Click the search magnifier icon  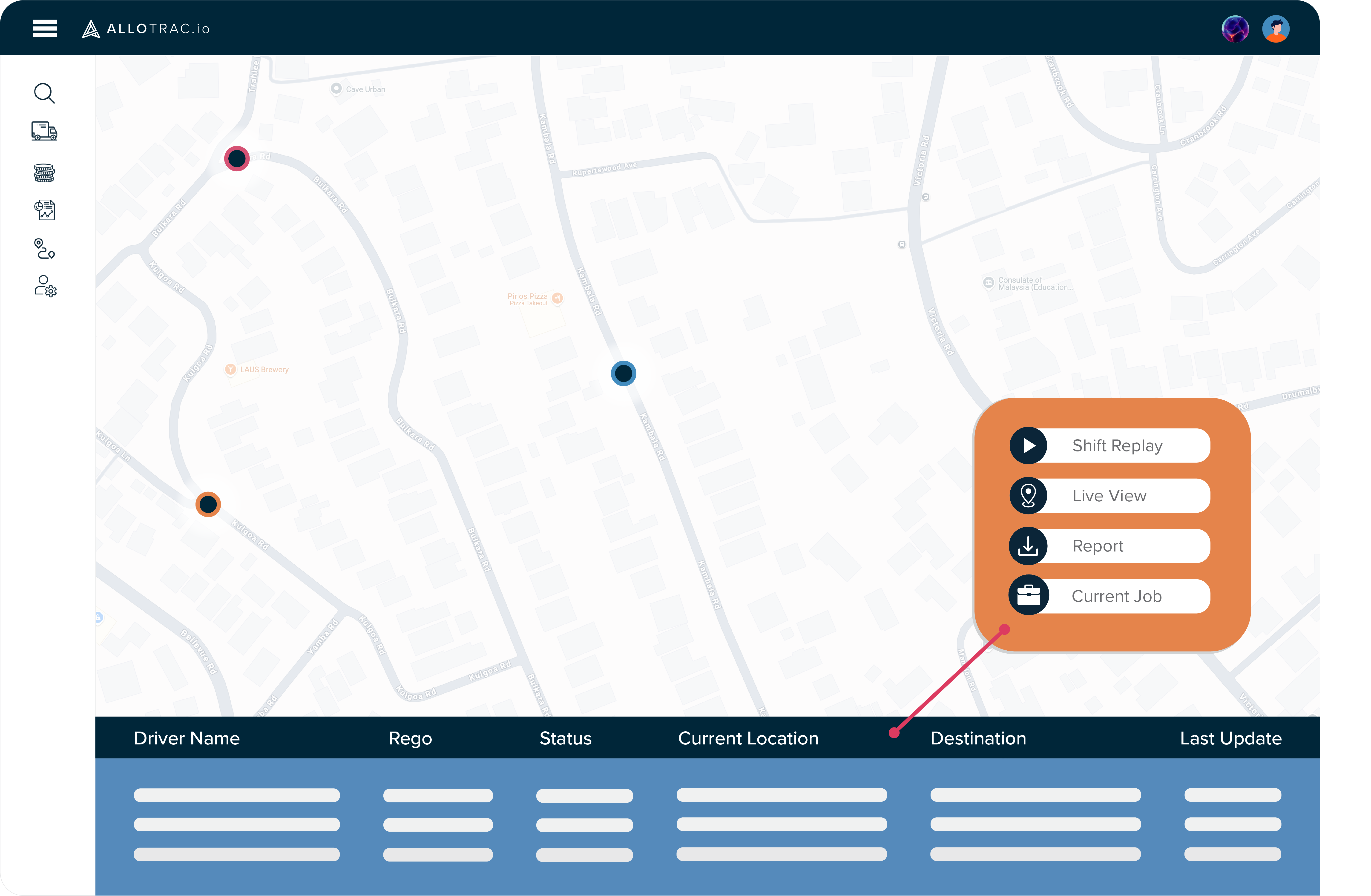tap(44, 93)
